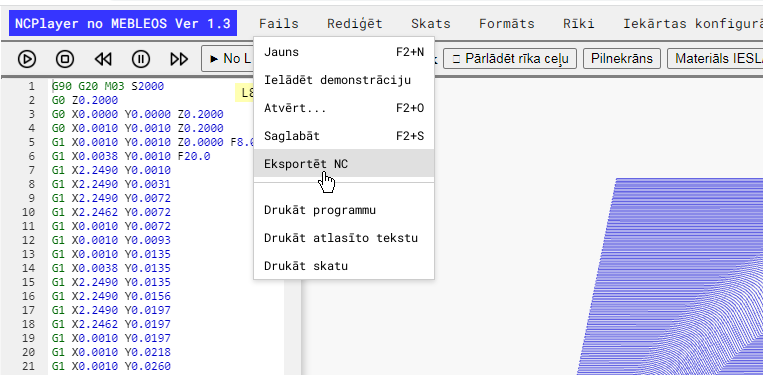Open the No L dropdown button
The width and height of the screenshot is (763, 375).
click(x=228, y=59)
